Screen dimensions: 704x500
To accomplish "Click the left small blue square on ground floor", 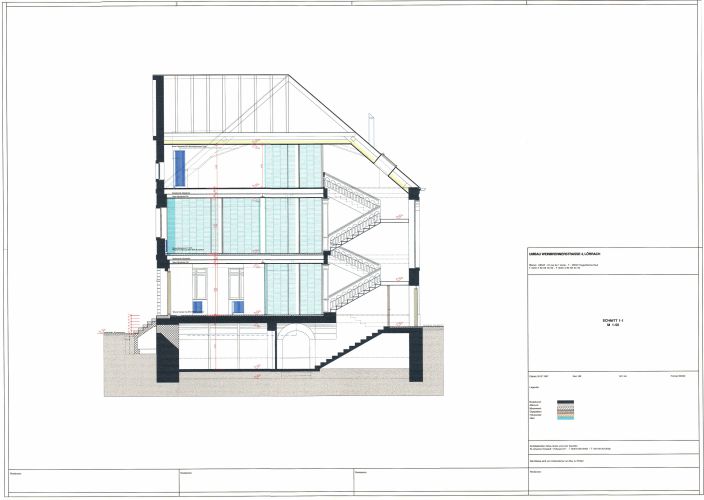I will 197,307.
